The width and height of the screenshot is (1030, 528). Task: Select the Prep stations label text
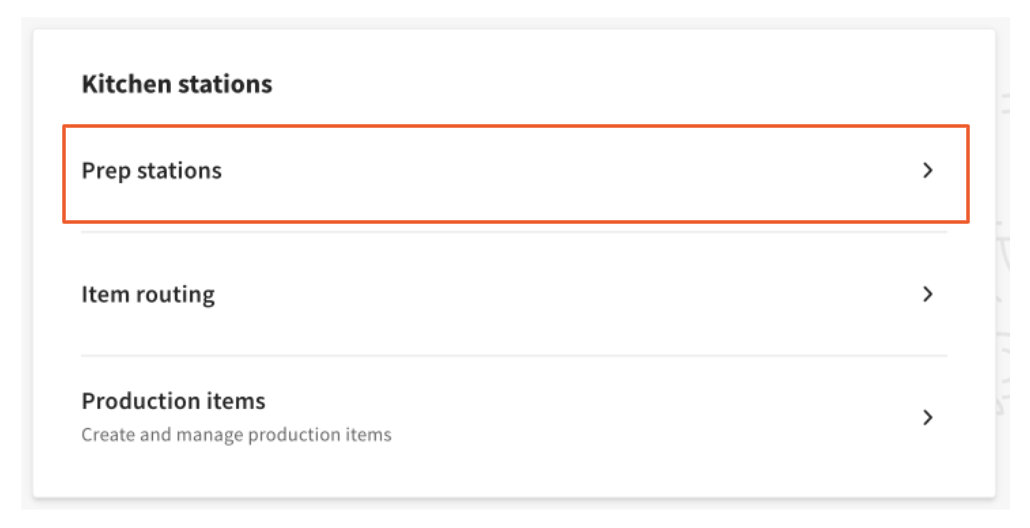[151, 171]
